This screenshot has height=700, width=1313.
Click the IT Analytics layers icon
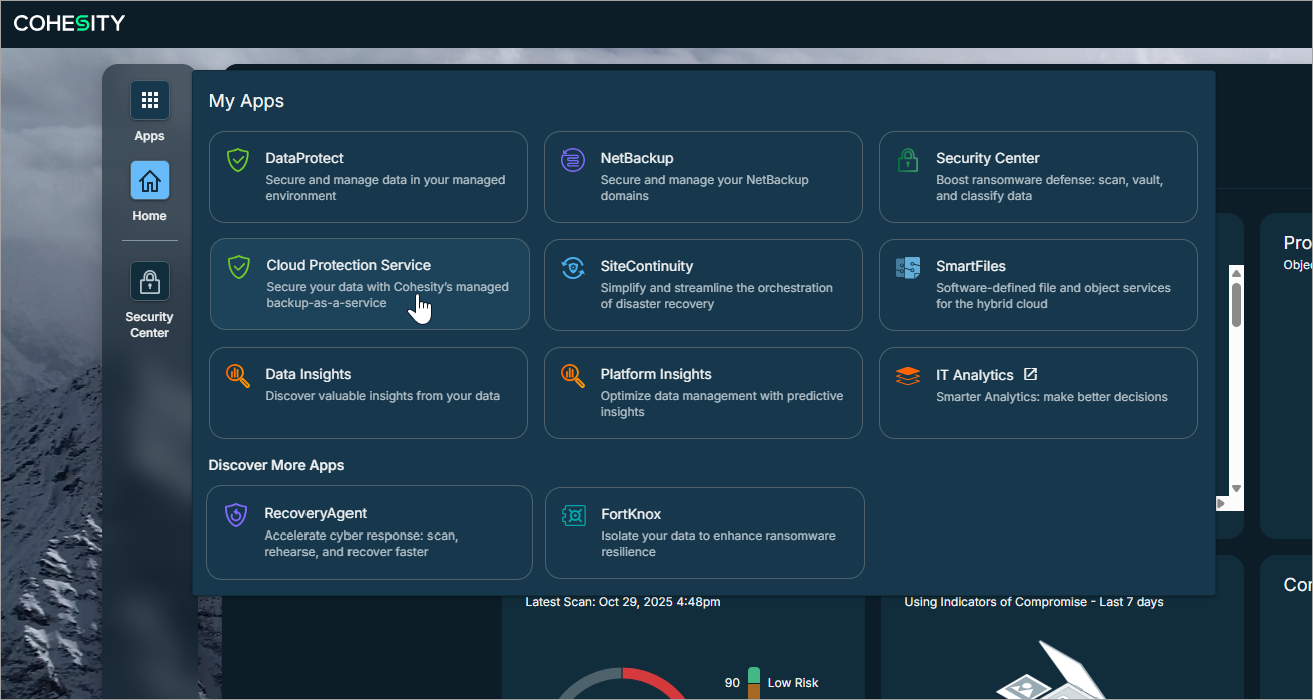coord(908,376)
